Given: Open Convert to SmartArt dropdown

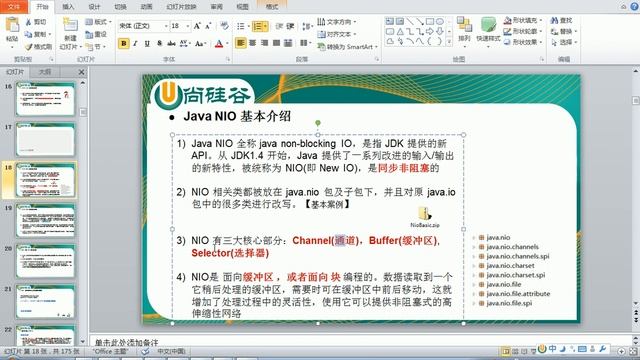Looking at the screenshot, I should [x=347, y=47].
